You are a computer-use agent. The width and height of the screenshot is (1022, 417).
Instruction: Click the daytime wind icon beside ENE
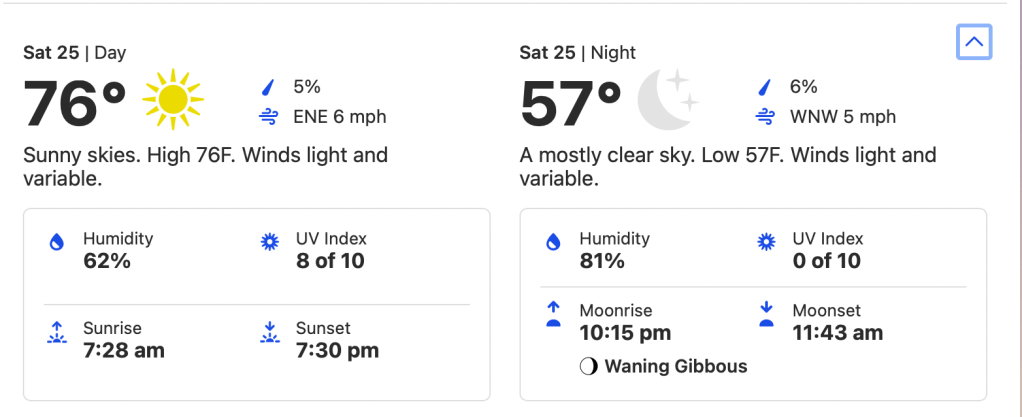click(x=268, y=117)
